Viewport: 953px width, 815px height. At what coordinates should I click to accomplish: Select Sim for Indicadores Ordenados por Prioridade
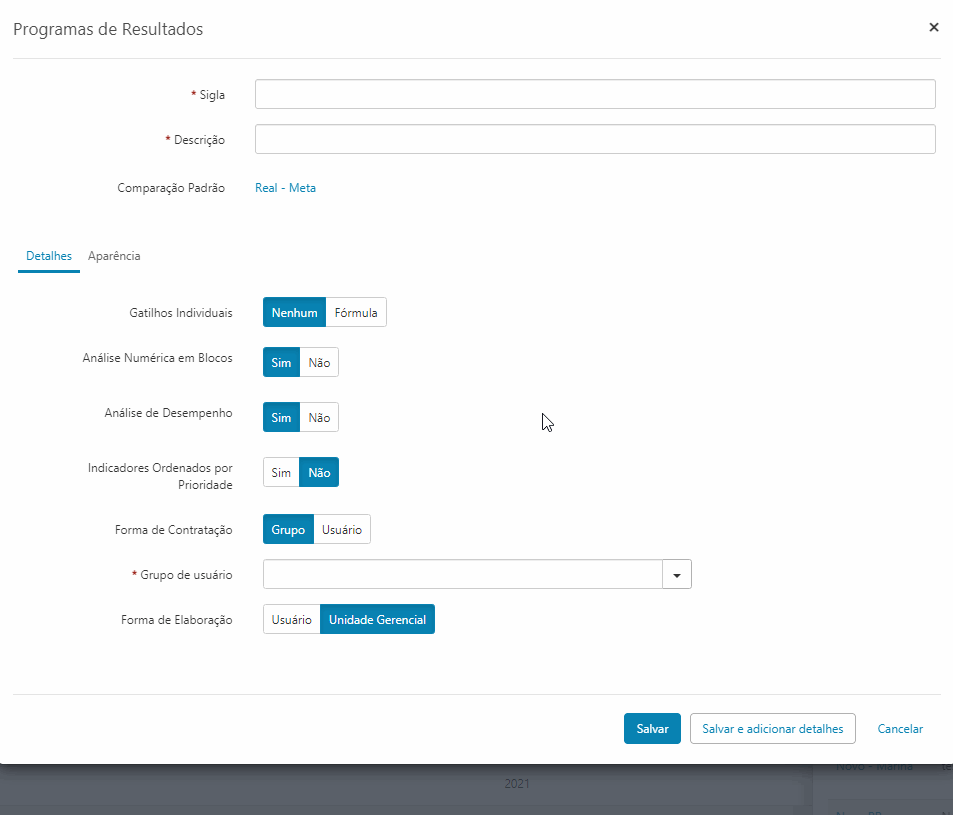pos(281,472)
